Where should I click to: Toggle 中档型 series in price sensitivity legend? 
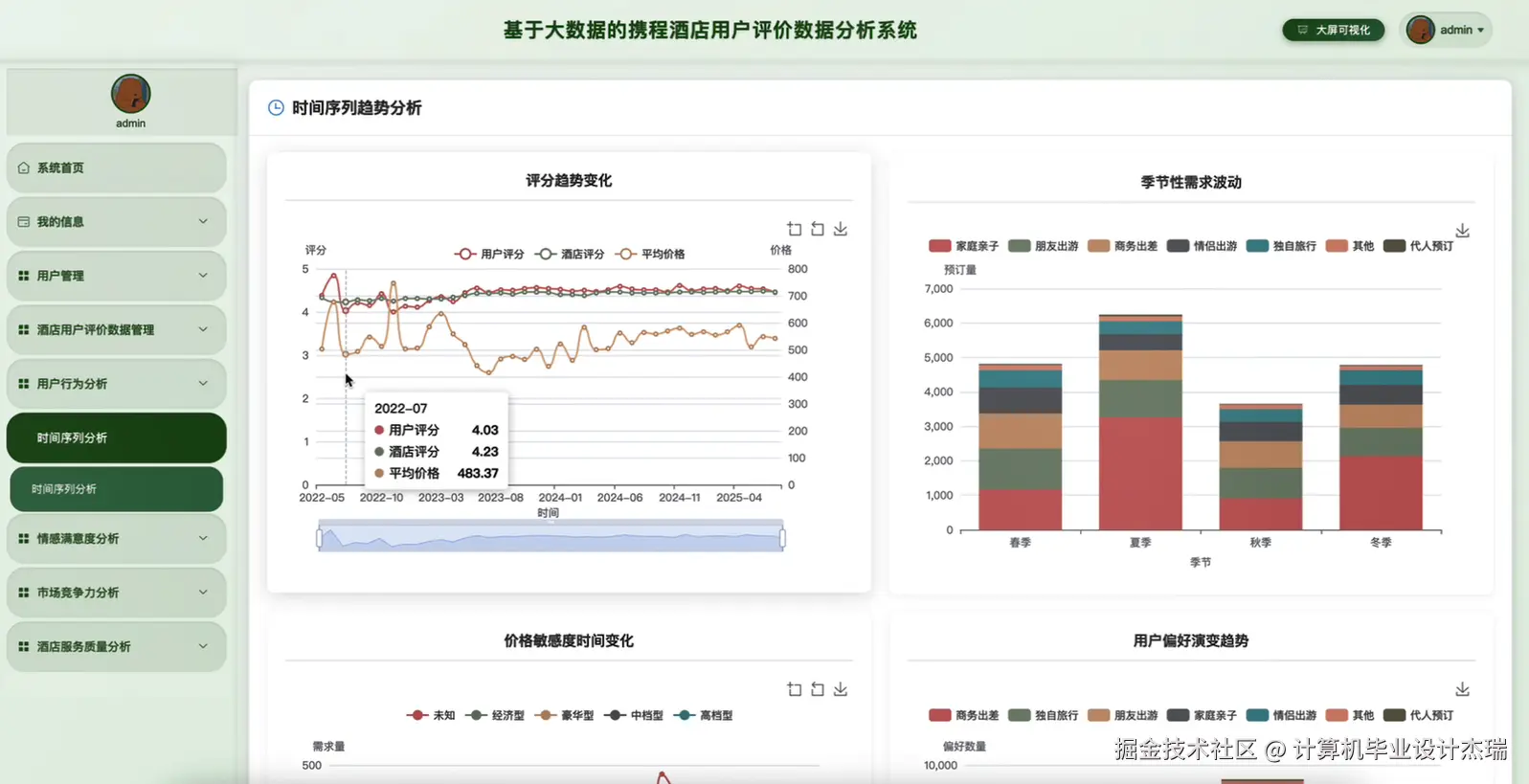pyautogui.click(x=634, y=715)
